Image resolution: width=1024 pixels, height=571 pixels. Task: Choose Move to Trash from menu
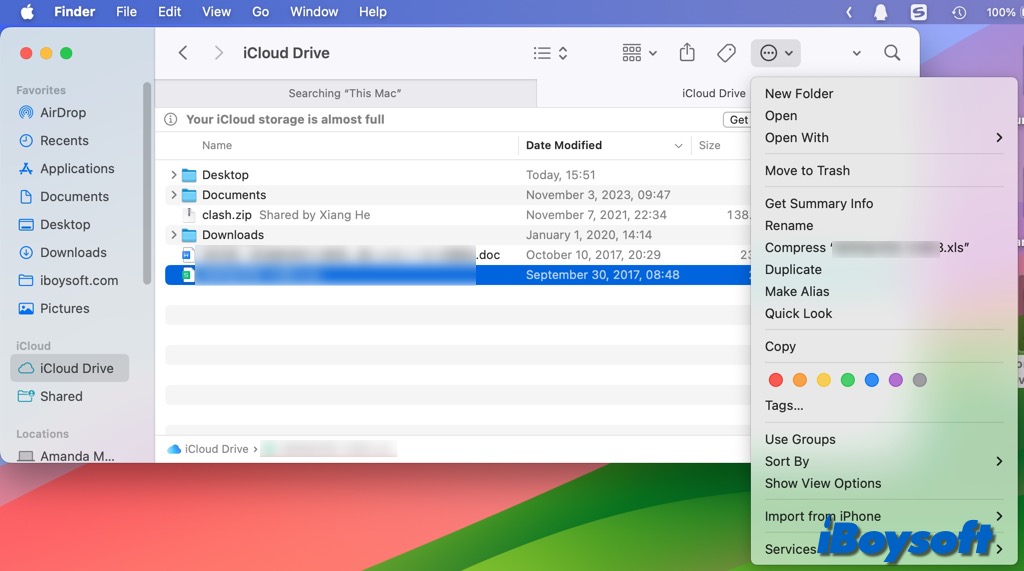[x=807, y=171]
